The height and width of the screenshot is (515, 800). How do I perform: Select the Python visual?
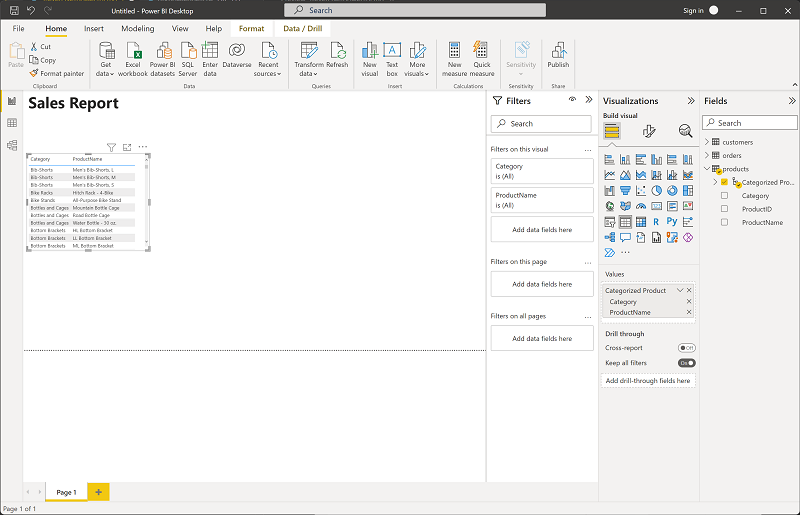pyautogui.click(x=672, y=222)
